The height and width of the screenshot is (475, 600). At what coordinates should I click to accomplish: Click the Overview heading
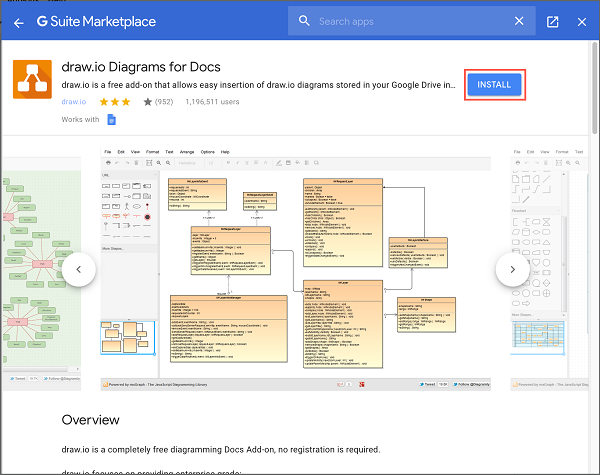click(90, 420)
